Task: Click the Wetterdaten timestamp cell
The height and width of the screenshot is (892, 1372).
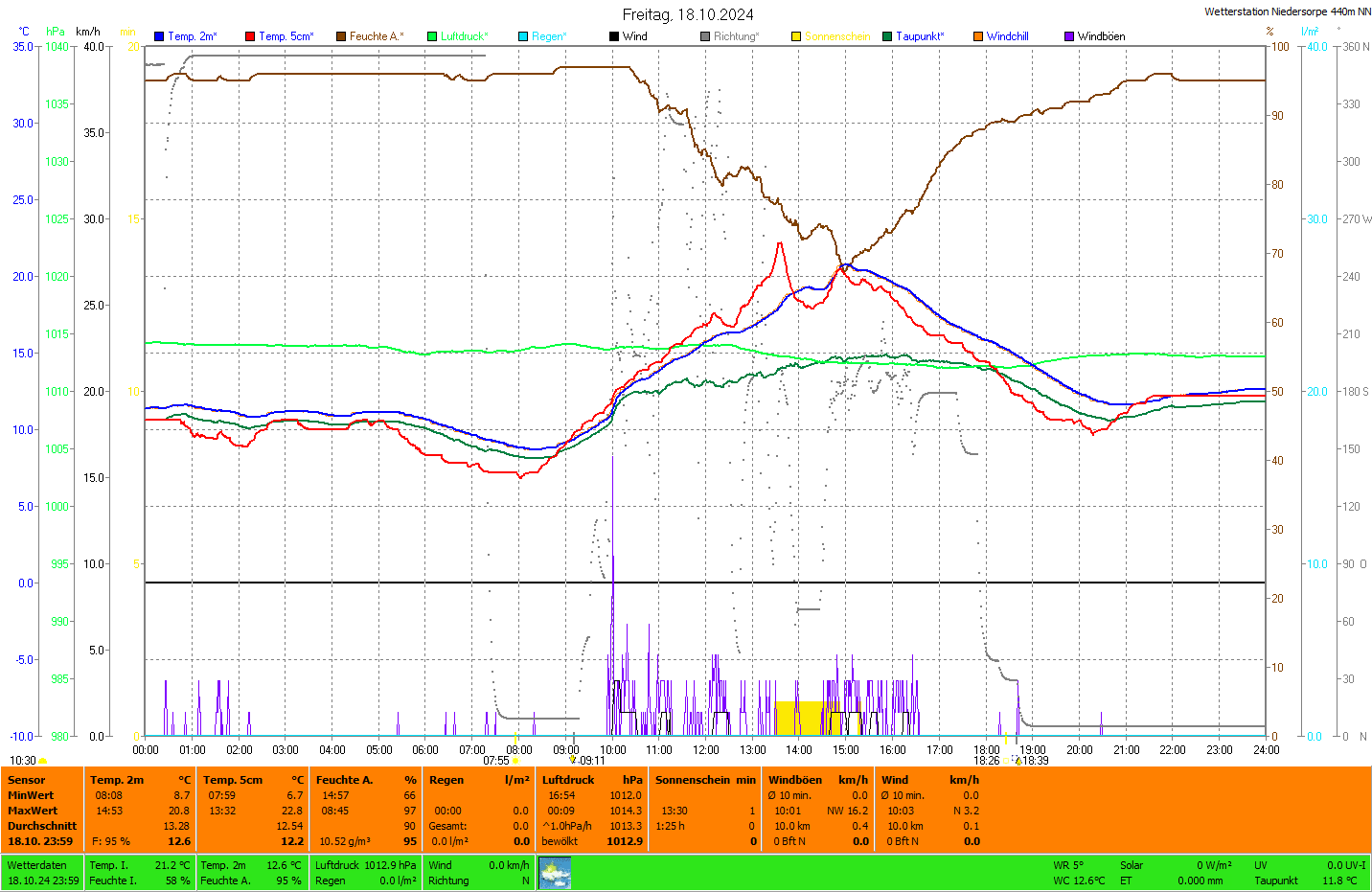Action: click(42, 873)
